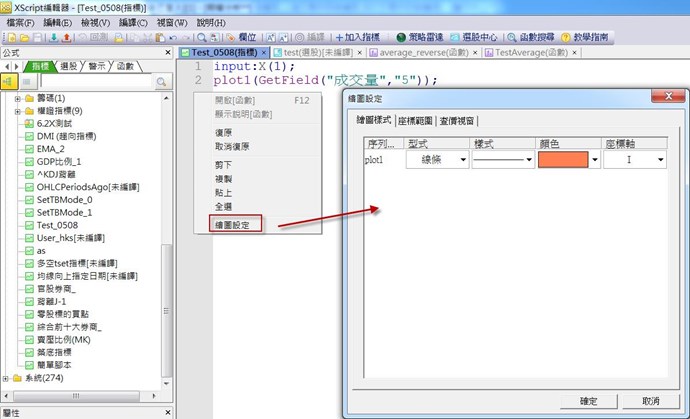Expand the 警礦(1) folder
The height and width of the screenshot is (419, 690).
[x=17, y=98]
